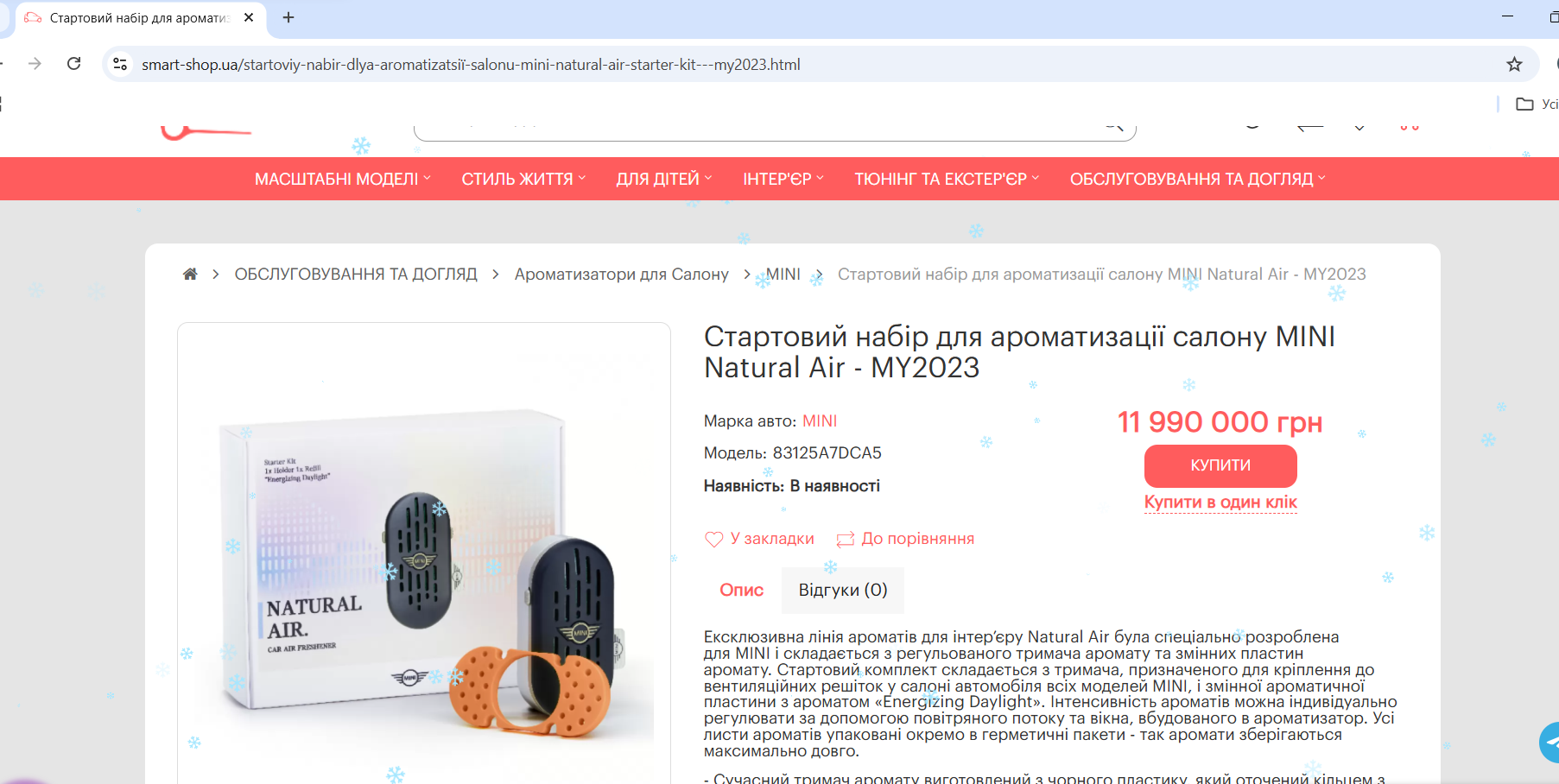Image resolution: width=1559 pixels, height=784 pixels.
Task: Bookmark this page with the star icon
Action: tap(1514, 64)
